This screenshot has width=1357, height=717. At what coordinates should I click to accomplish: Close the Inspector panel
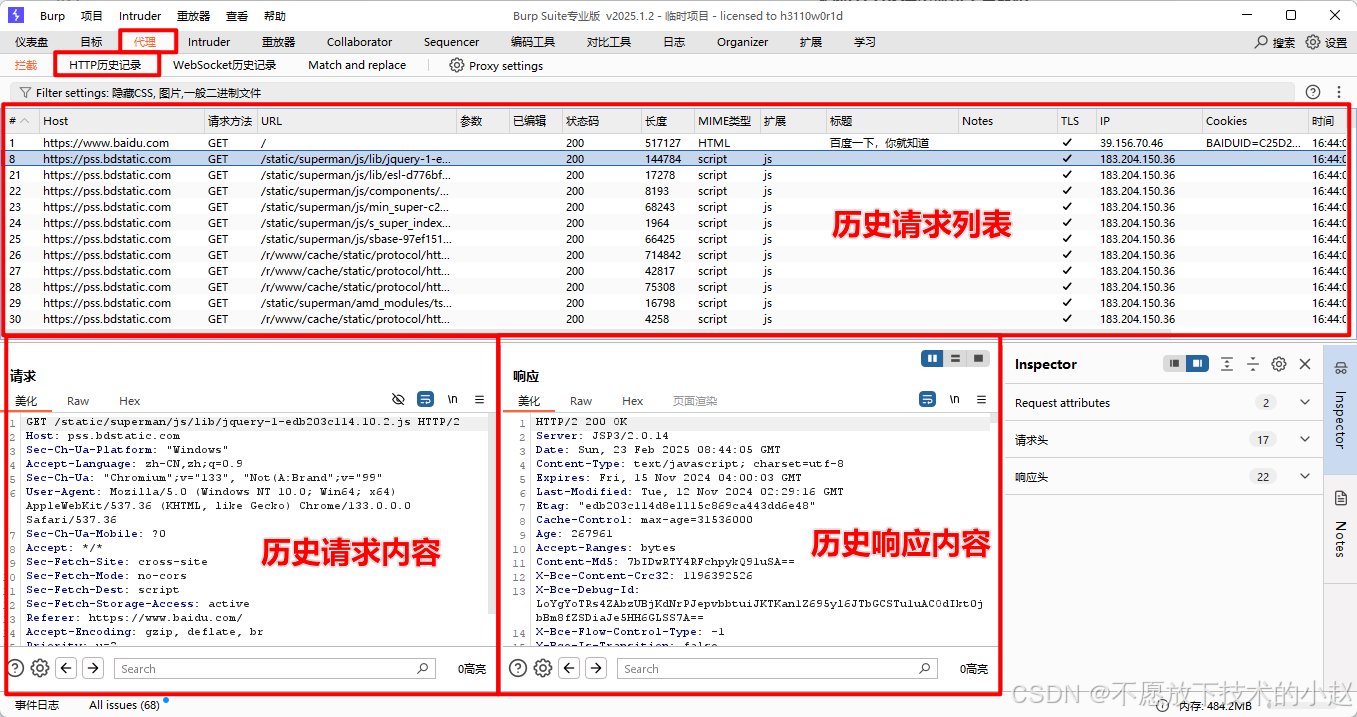[1305, 364]
